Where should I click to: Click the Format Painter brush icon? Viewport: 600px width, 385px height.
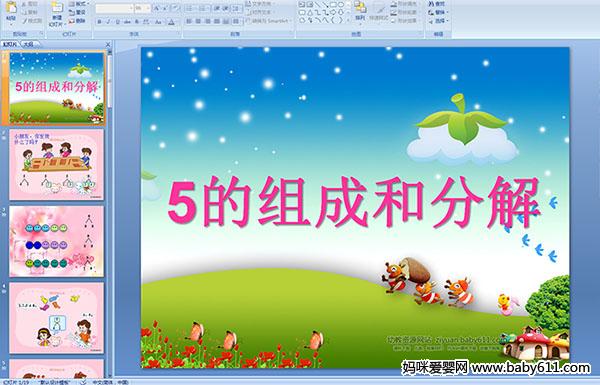(25, 21)
